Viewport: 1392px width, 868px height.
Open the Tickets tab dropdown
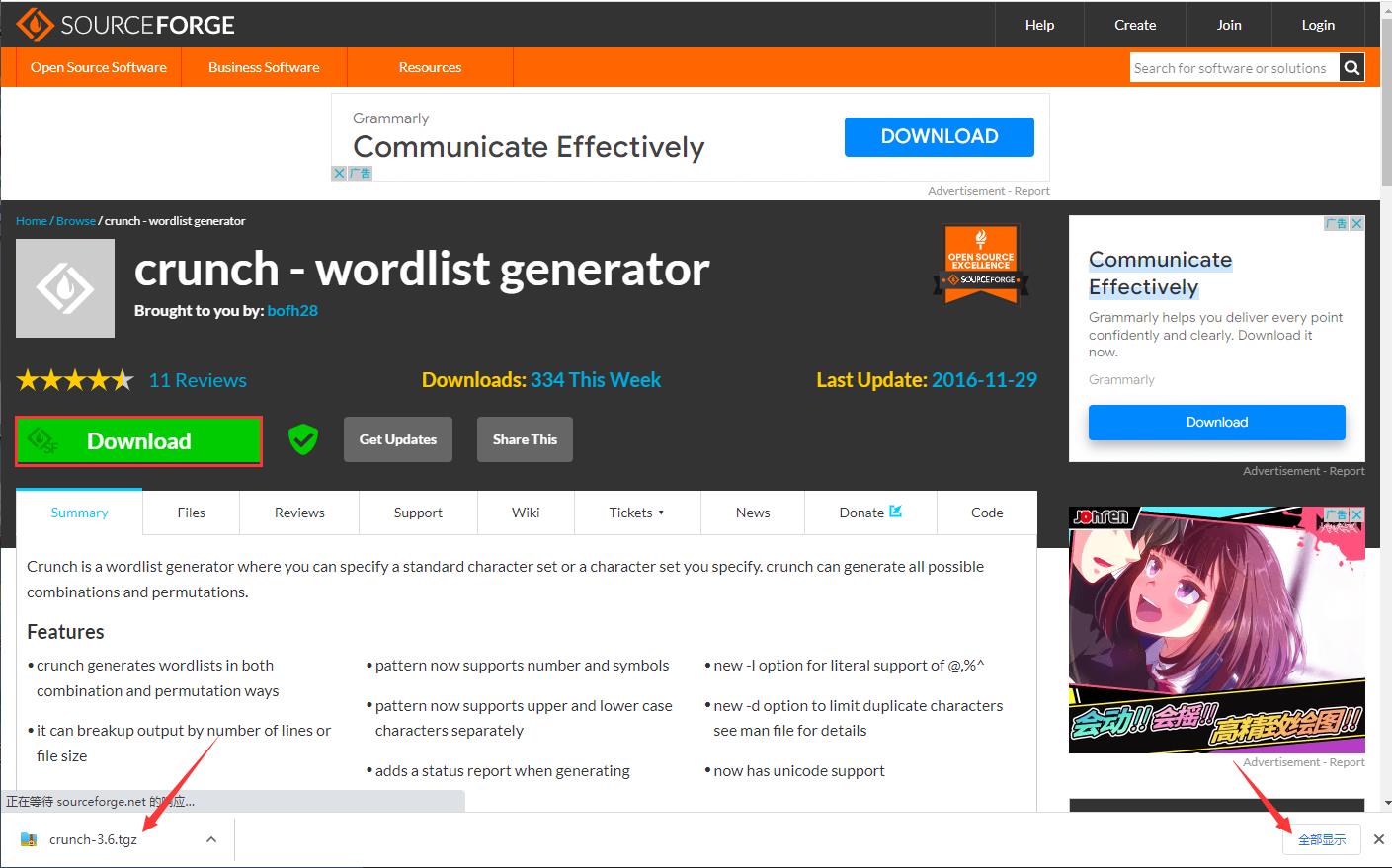(636, 513)
